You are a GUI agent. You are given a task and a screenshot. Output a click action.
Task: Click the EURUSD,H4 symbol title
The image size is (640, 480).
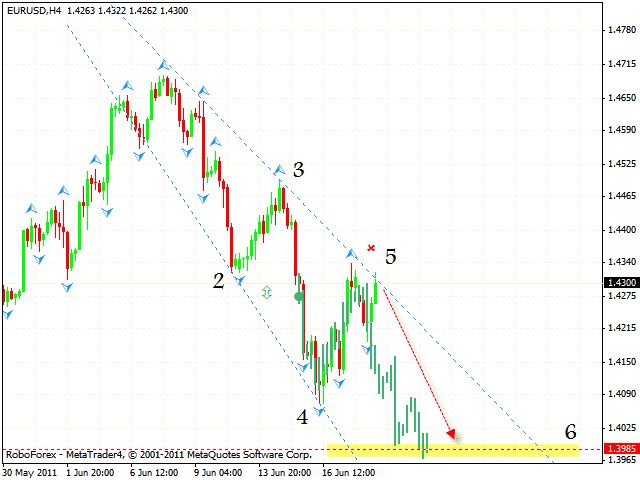click(x=34, y=11)
